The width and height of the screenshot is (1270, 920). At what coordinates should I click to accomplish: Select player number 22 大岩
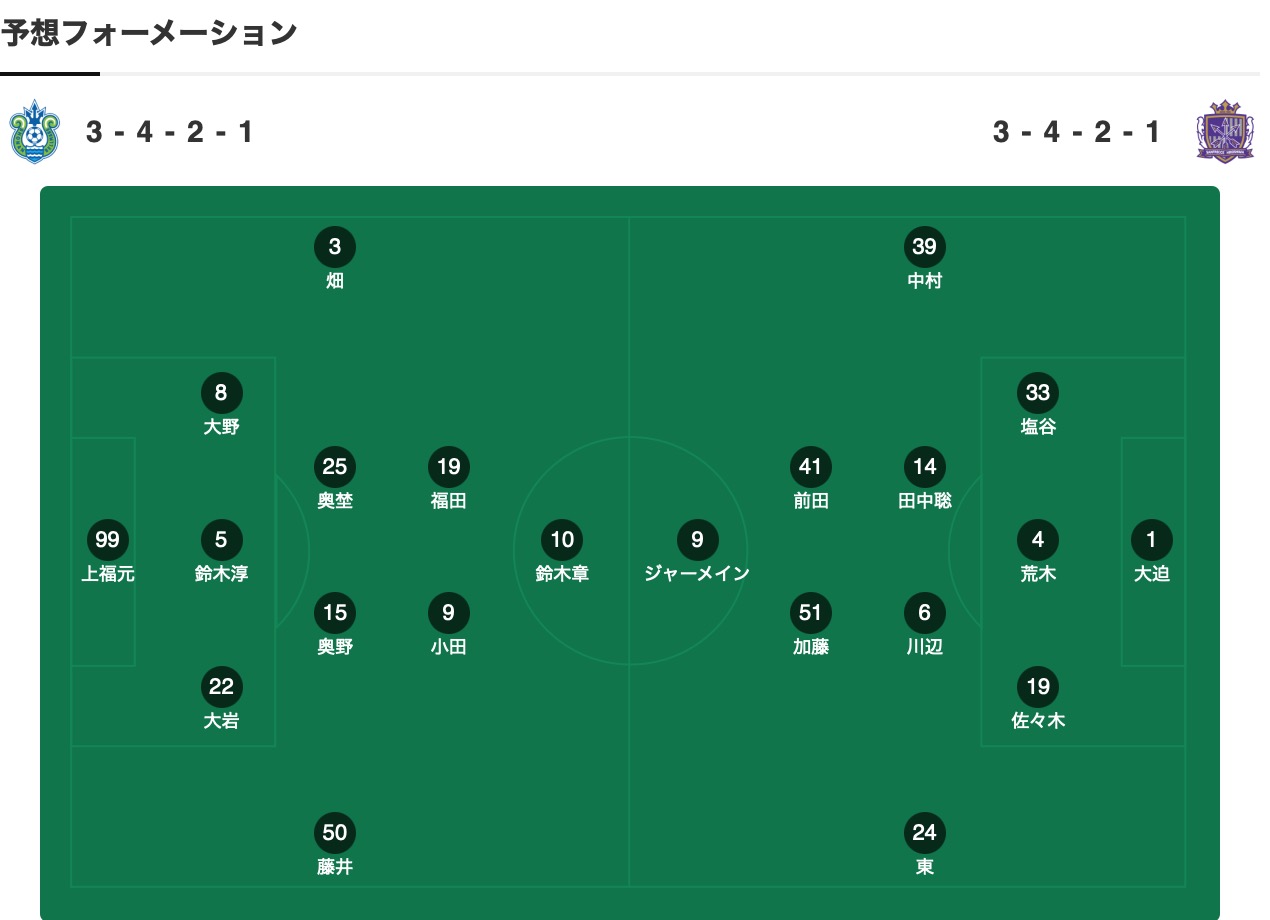tap(221, 686)
